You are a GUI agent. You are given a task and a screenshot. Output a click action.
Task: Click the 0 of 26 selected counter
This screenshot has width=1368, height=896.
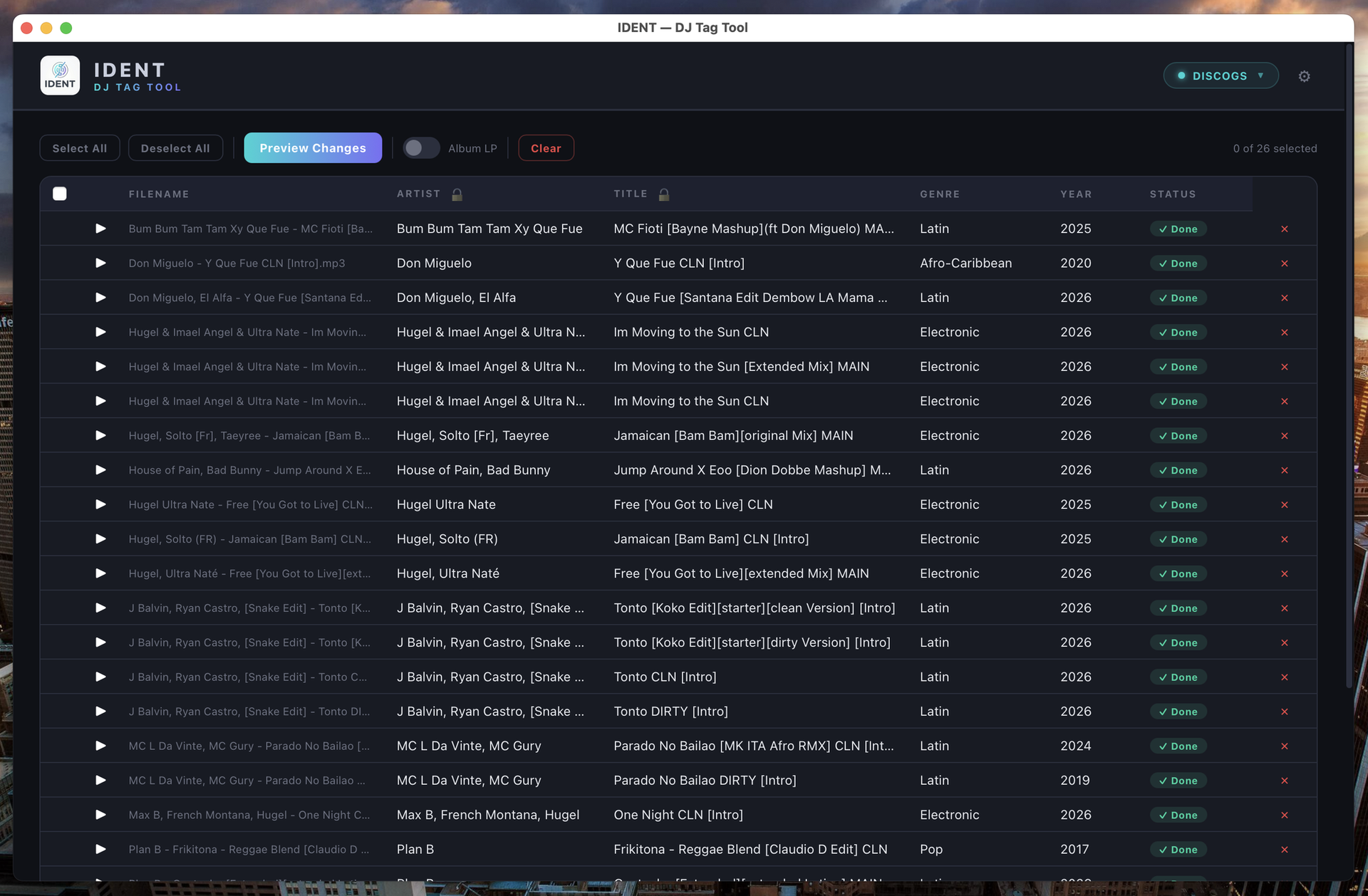(x=1275, y=148)
